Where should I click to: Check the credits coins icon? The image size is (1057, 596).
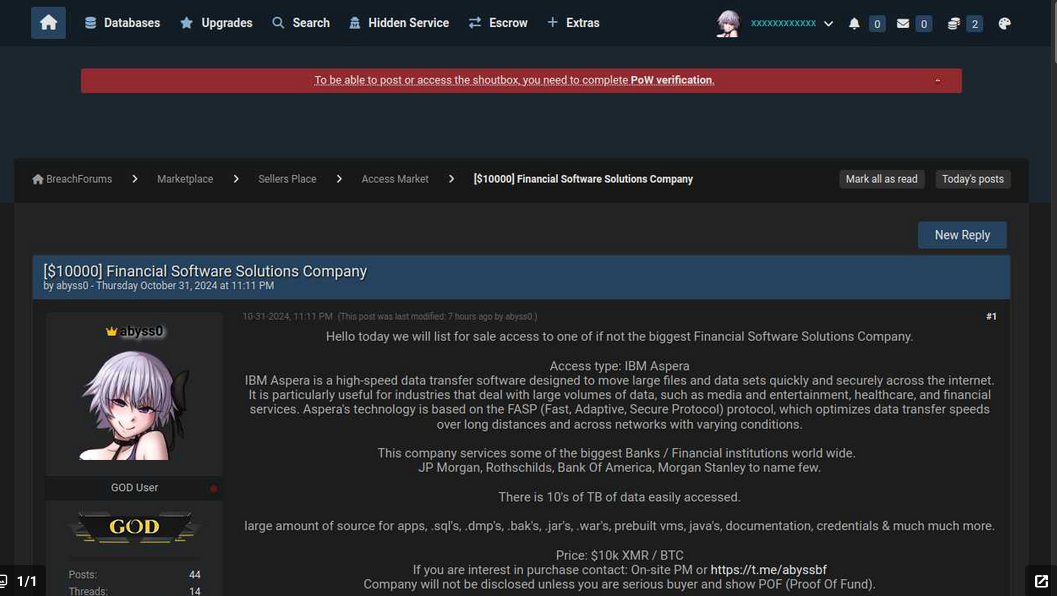pyautogui.click(x=953, y=24)
